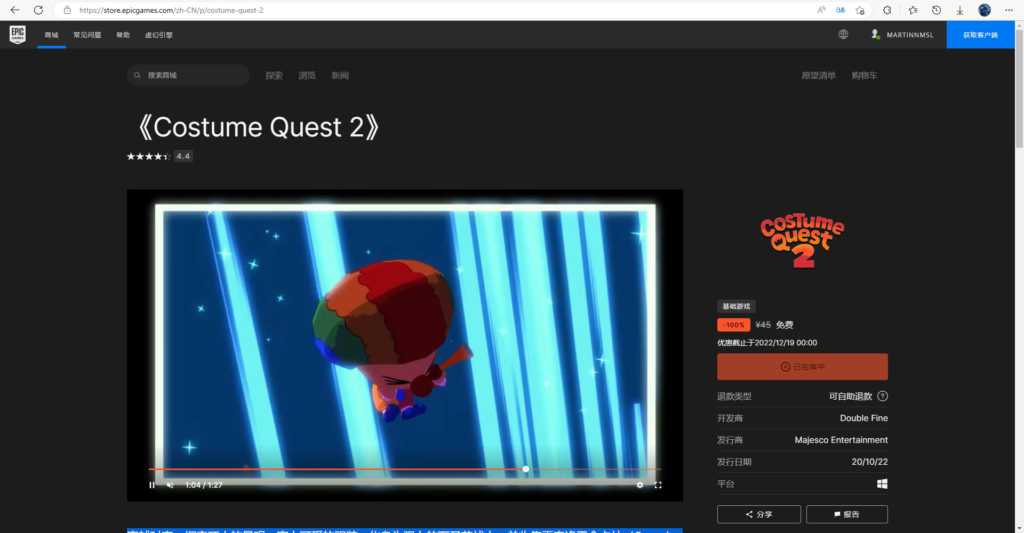1024x533 pixels.
Task: Go to the 新闻 news tab
Action: tap(340, 76)
